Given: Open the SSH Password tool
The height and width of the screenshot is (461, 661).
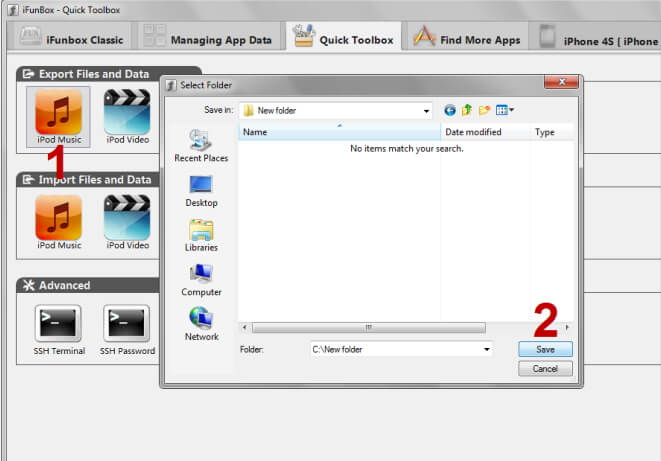Looking at the screenshot, I should [127, 330].
